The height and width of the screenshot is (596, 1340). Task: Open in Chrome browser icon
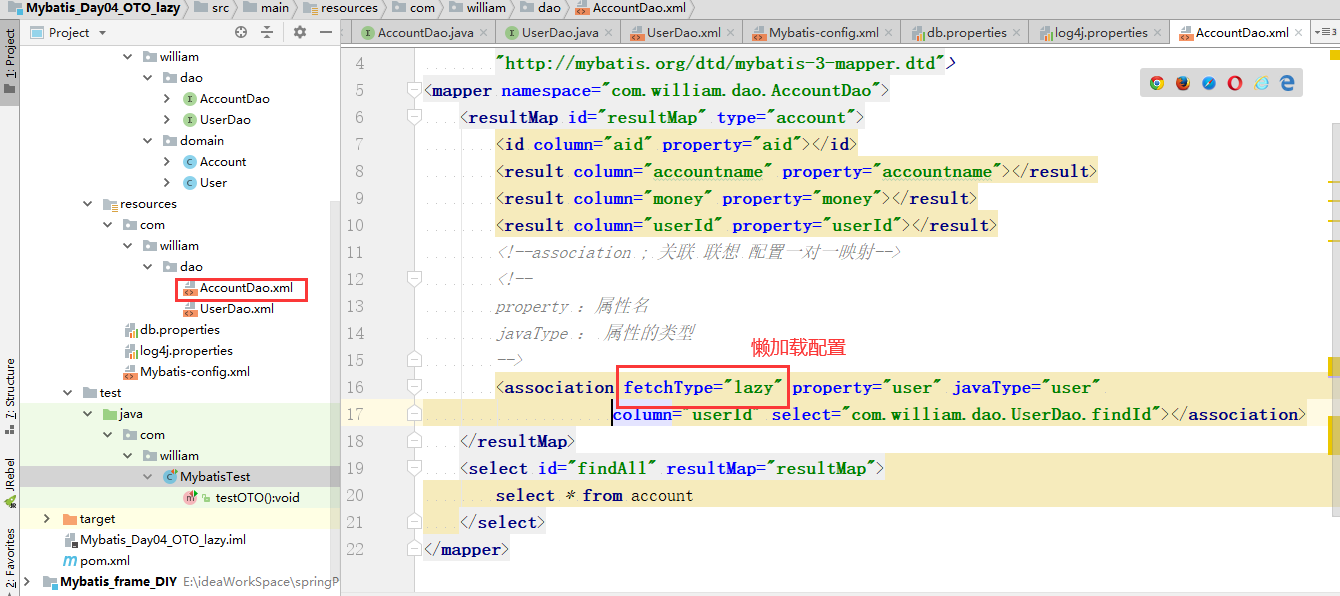[x=1157, y=83]
